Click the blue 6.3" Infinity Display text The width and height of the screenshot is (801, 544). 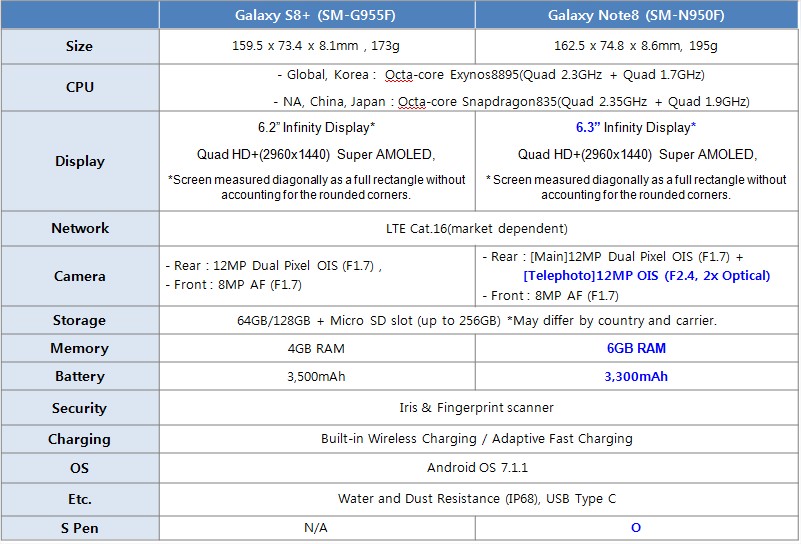tap(636, 127)
